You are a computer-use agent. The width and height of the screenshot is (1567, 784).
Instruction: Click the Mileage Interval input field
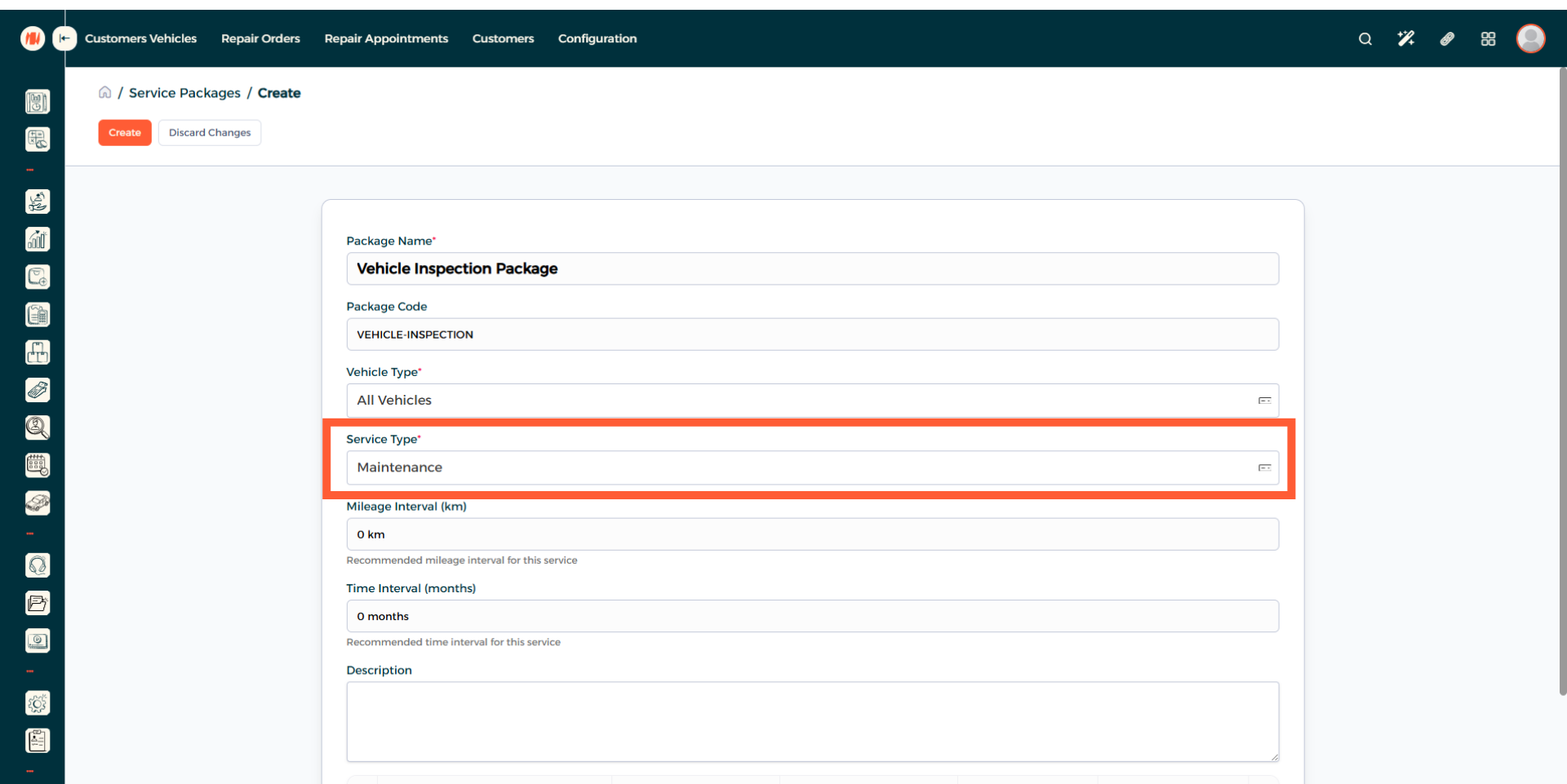(x=811, y=534)
